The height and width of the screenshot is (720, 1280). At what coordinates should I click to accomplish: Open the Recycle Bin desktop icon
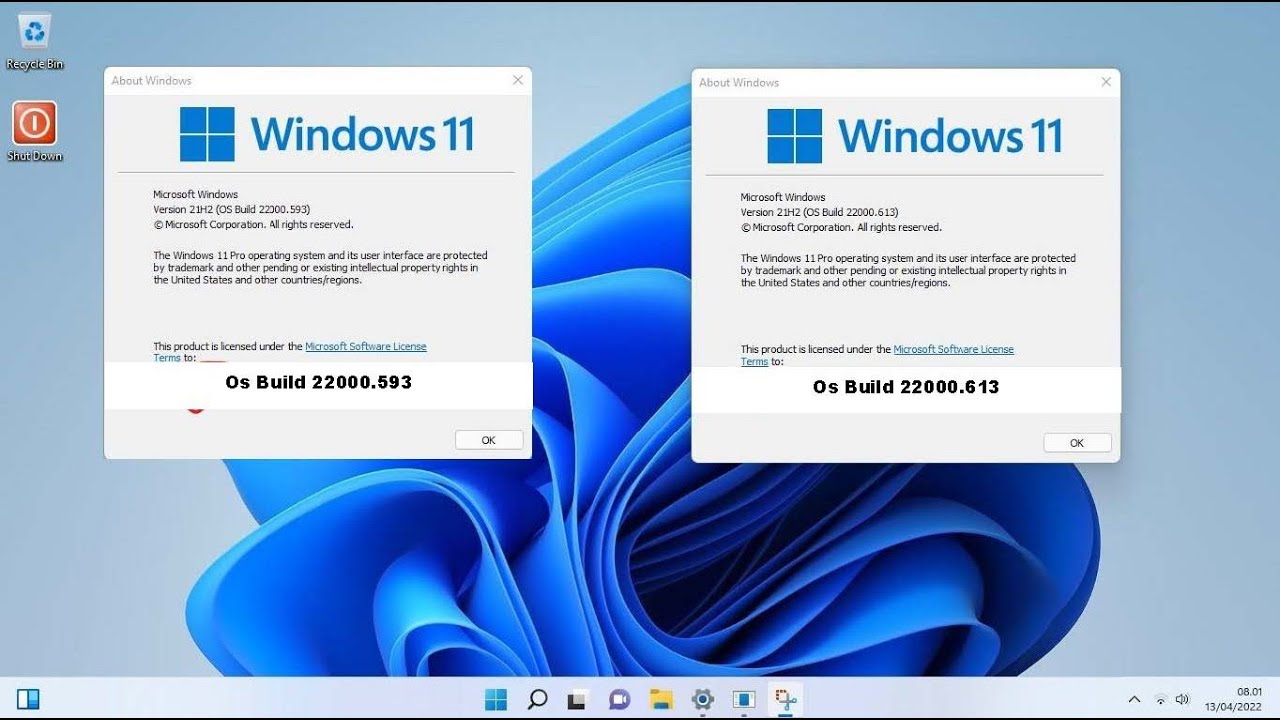point(35,42)
